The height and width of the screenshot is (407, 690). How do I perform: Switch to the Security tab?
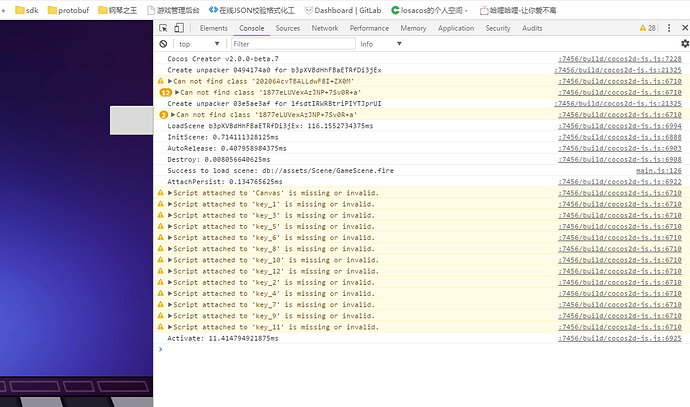coord(498,28)
